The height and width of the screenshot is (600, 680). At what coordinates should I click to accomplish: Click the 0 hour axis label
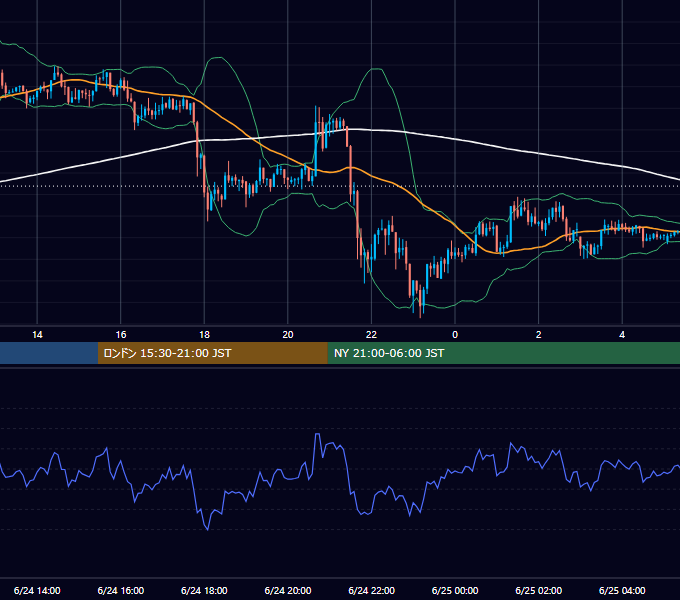pos(455,335)
